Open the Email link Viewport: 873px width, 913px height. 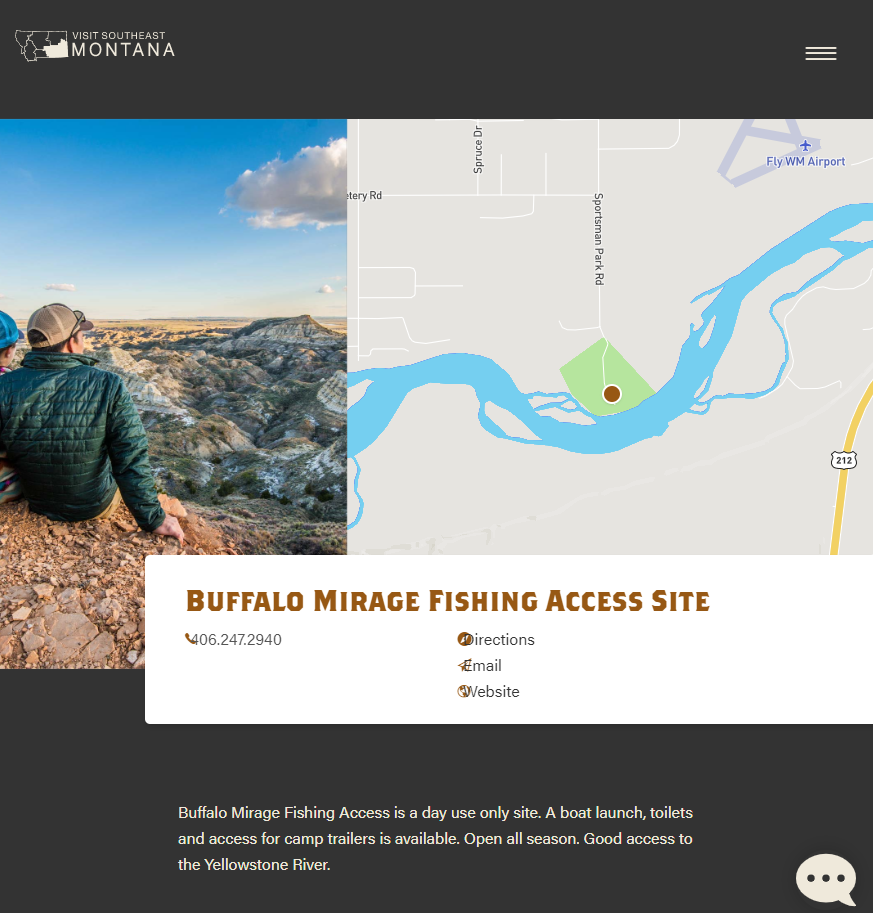point(480,666)
